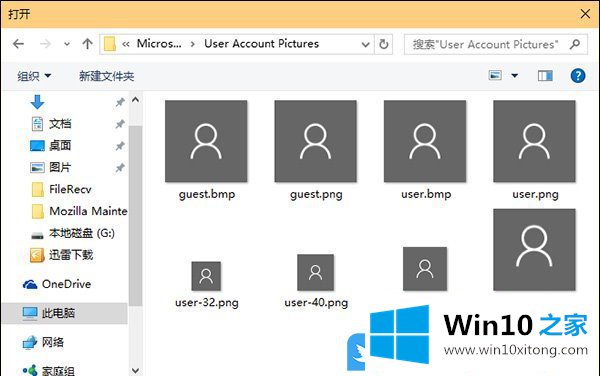The height and width of the screenshot is (376, 600).
Task: Open 文档 in navigation pane
Action: pos(60,124)
